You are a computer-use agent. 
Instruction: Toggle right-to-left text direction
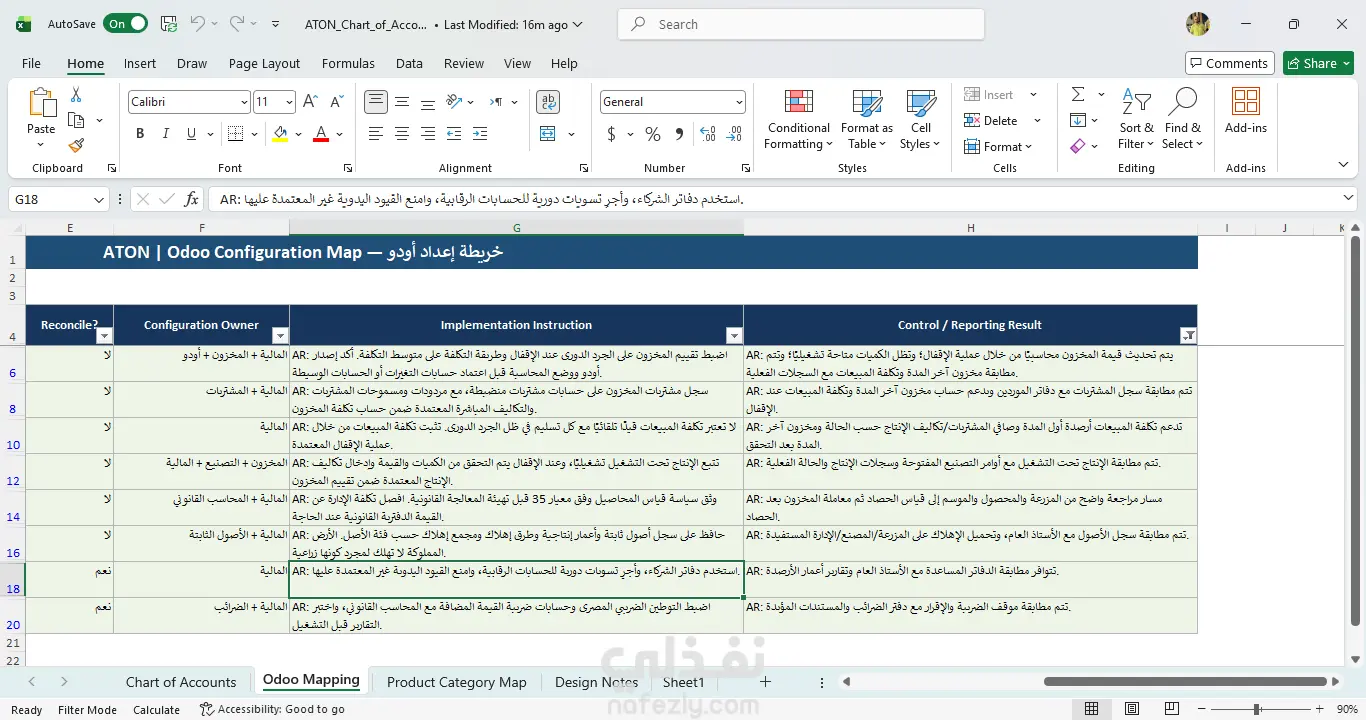click(x=495, y=102)
